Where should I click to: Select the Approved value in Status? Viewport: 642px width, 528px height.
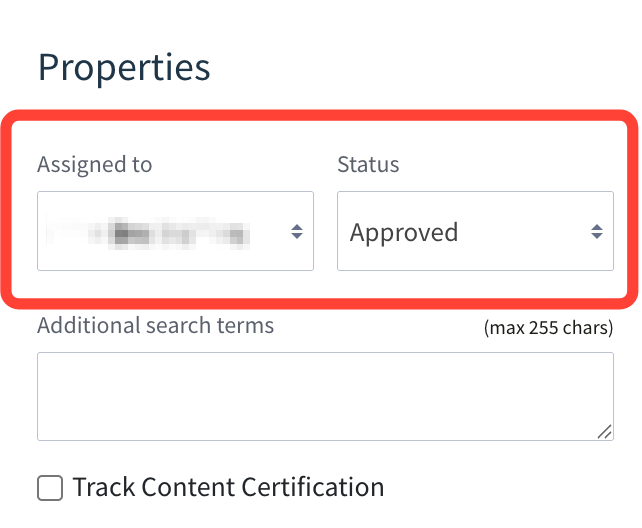(404, 233)
